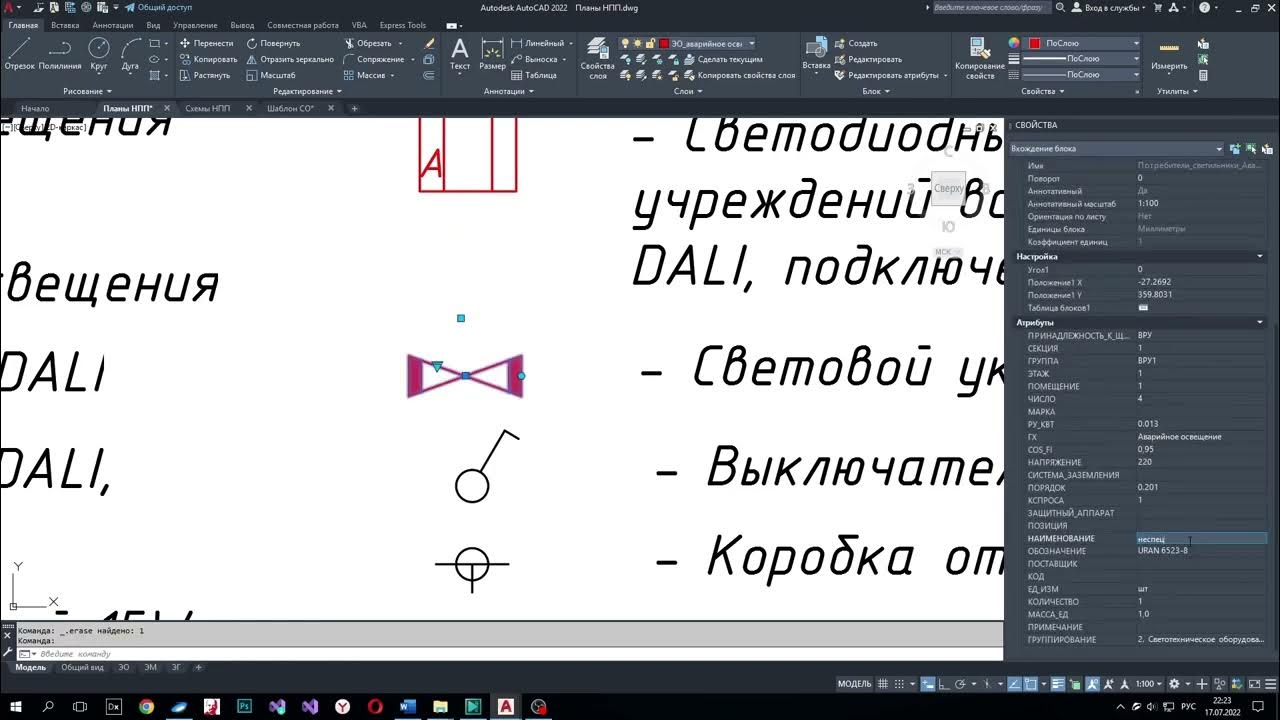Click search field Введите ключевое слово
This screenshot has height=720, width=1280.
992,7
